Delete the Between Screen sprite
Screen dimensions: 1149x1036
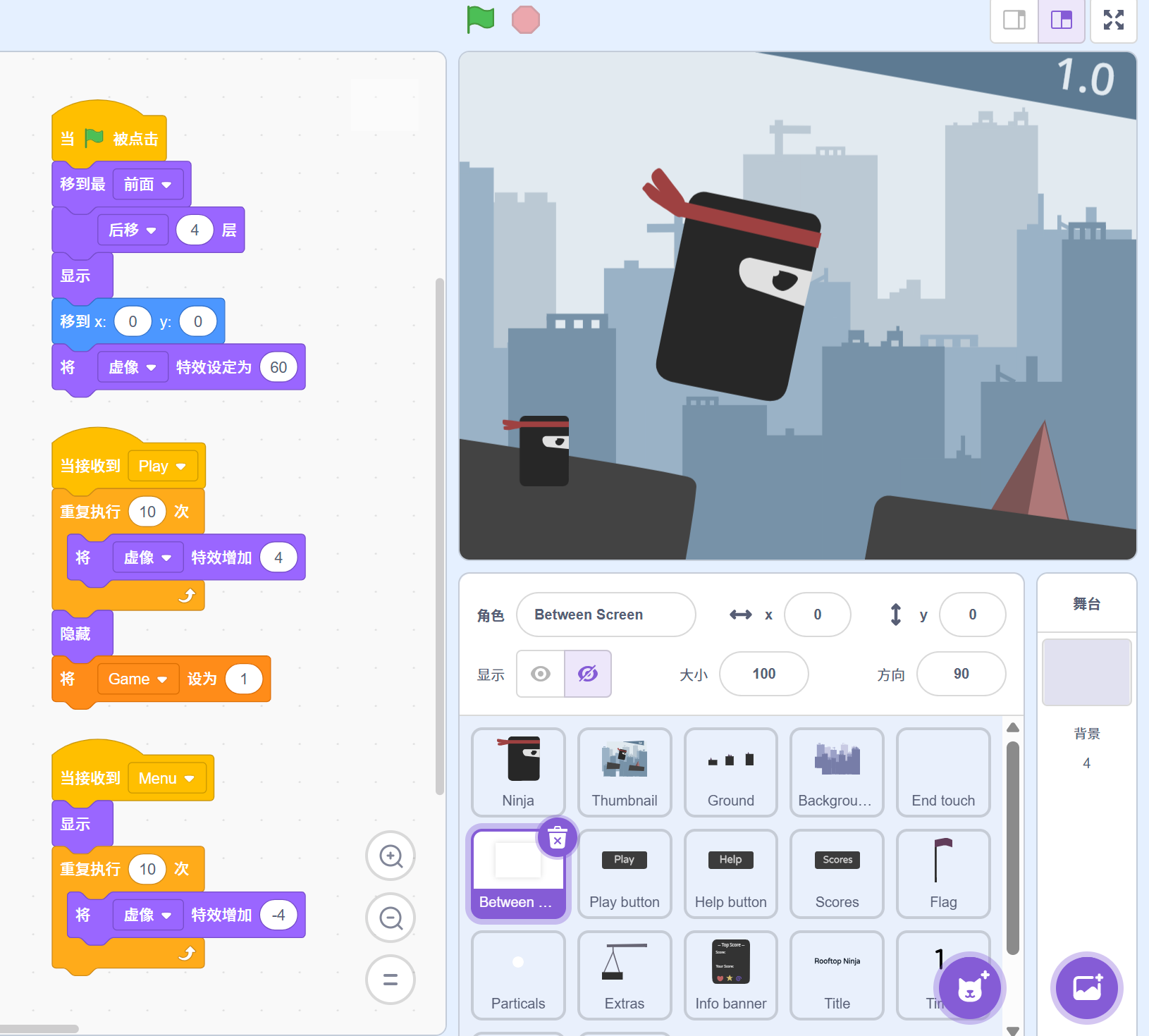[557, 839]
